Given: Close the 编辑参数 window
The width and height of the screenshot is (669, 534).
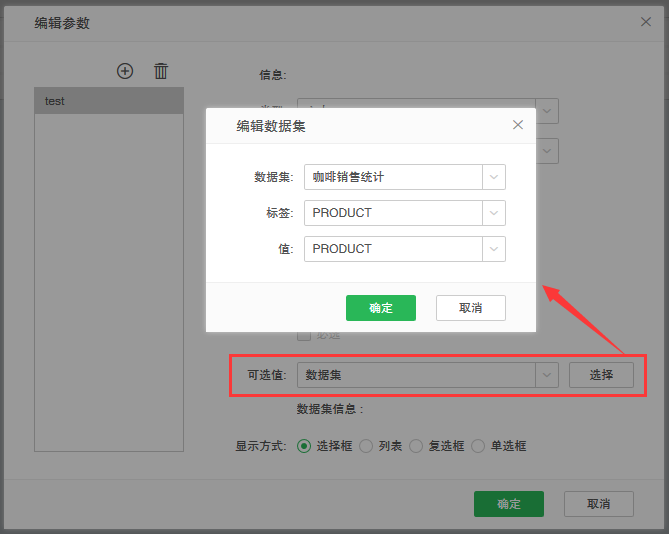Looking at the screenshot, I should (647, 21).
